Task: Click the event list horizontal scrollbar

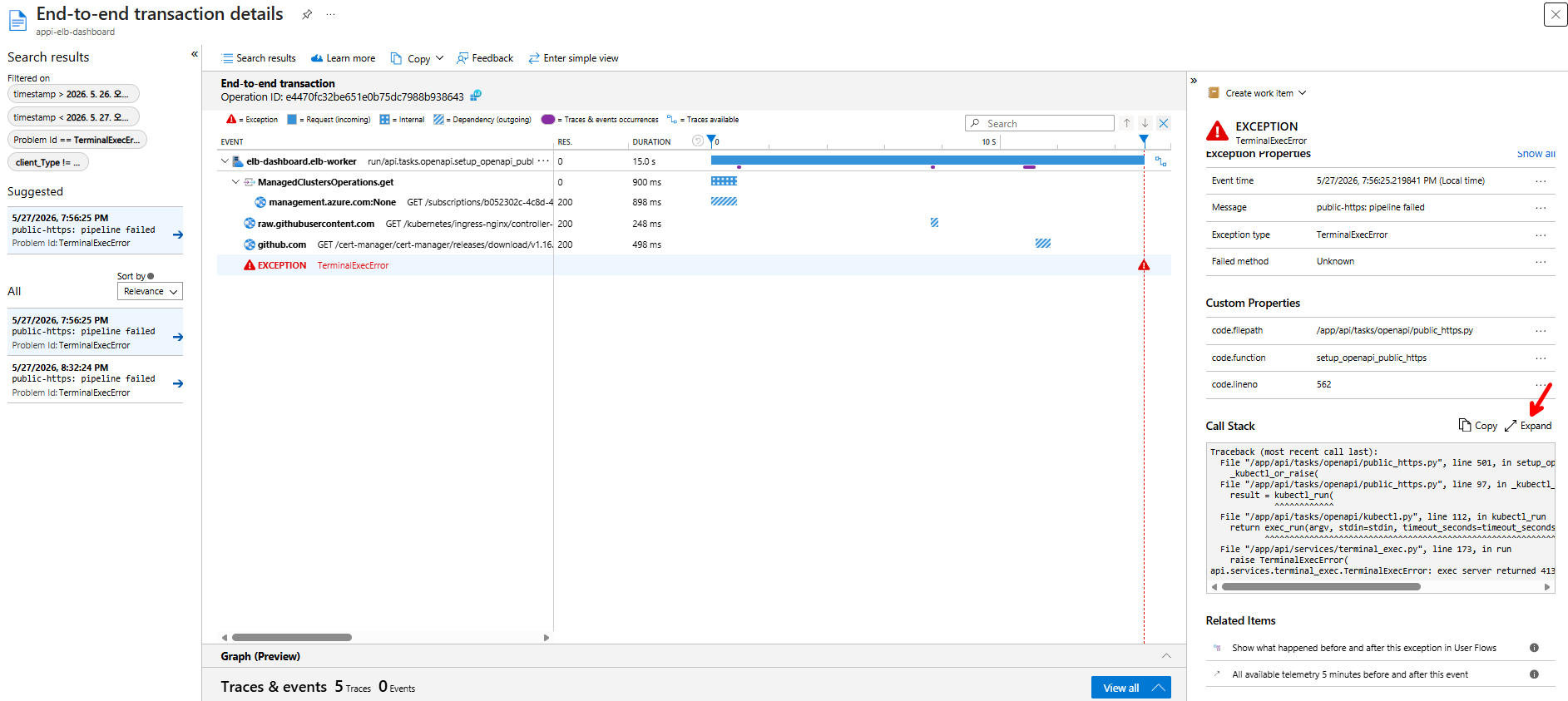Action: (292, 638)
